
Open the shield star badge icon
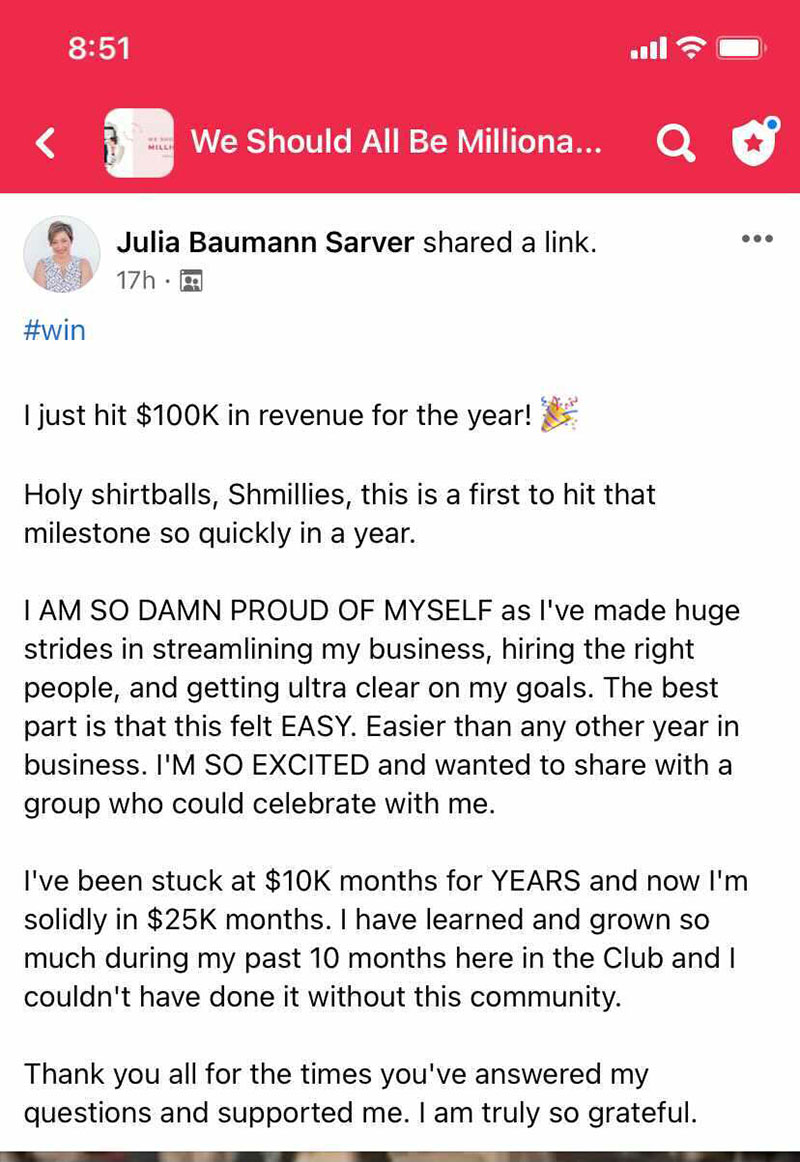click(755, 142)
